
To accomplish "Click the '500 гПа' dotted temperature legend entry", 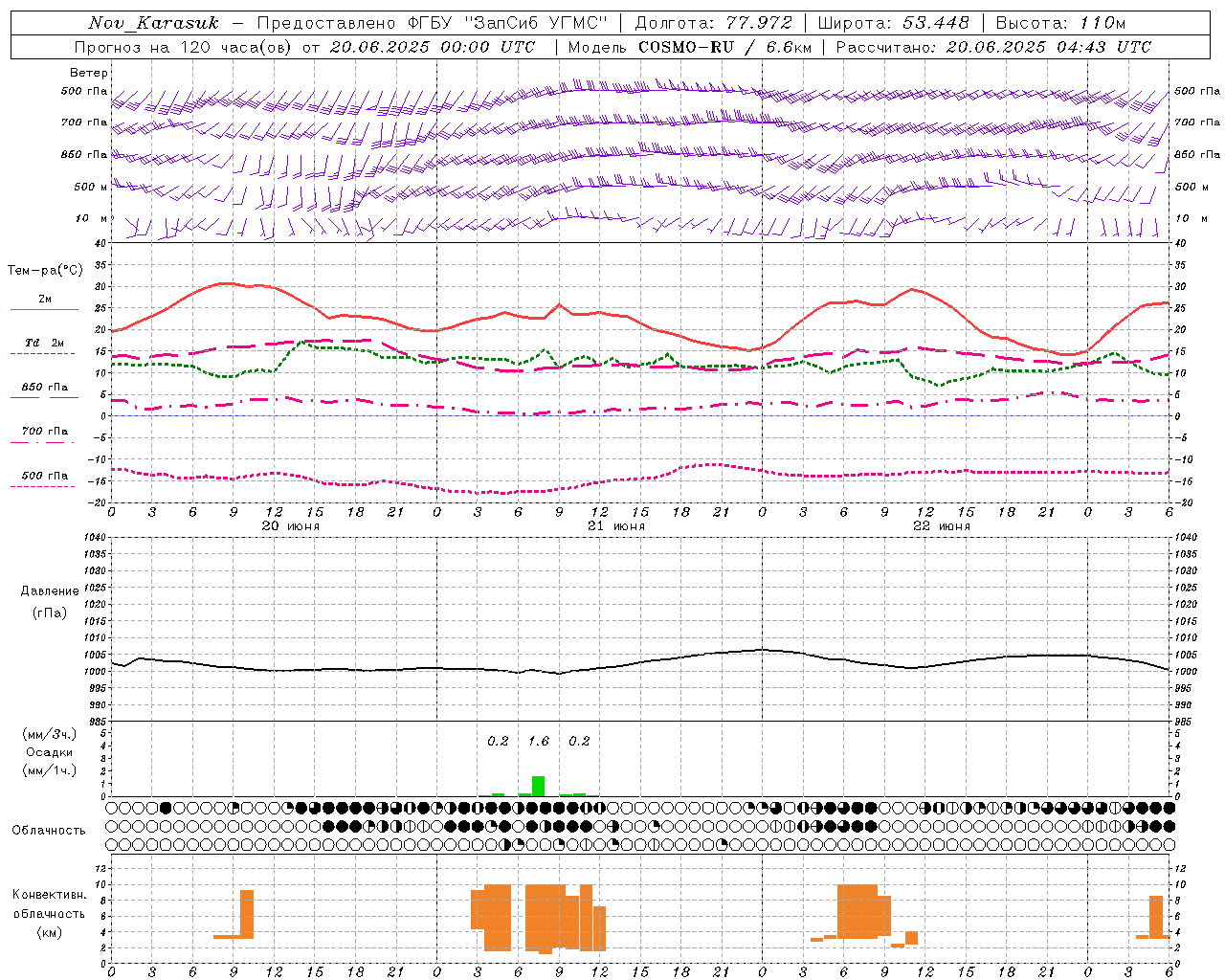I will [x=44, y=476].
